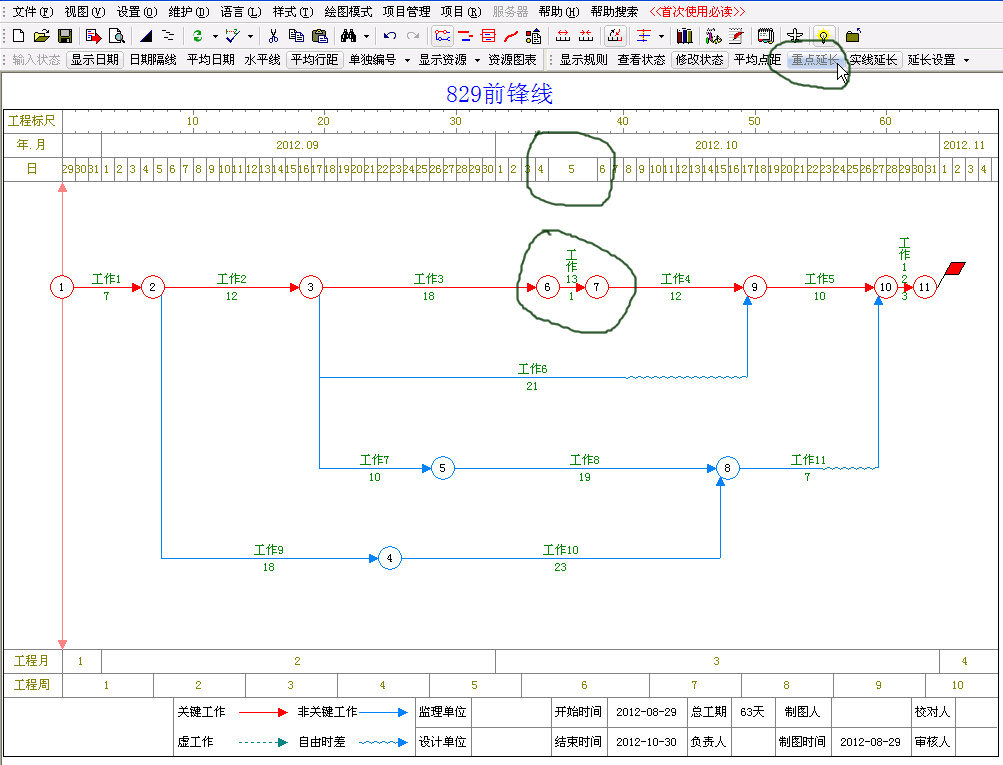This screenshot has width=1003, height=765.
Task: Create a new file with the blank page icon
Action: (19, 36)
